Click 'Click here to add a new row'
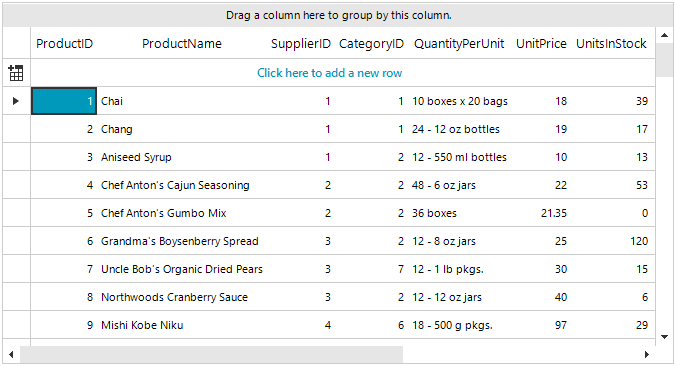 click(x=329, y=73)
